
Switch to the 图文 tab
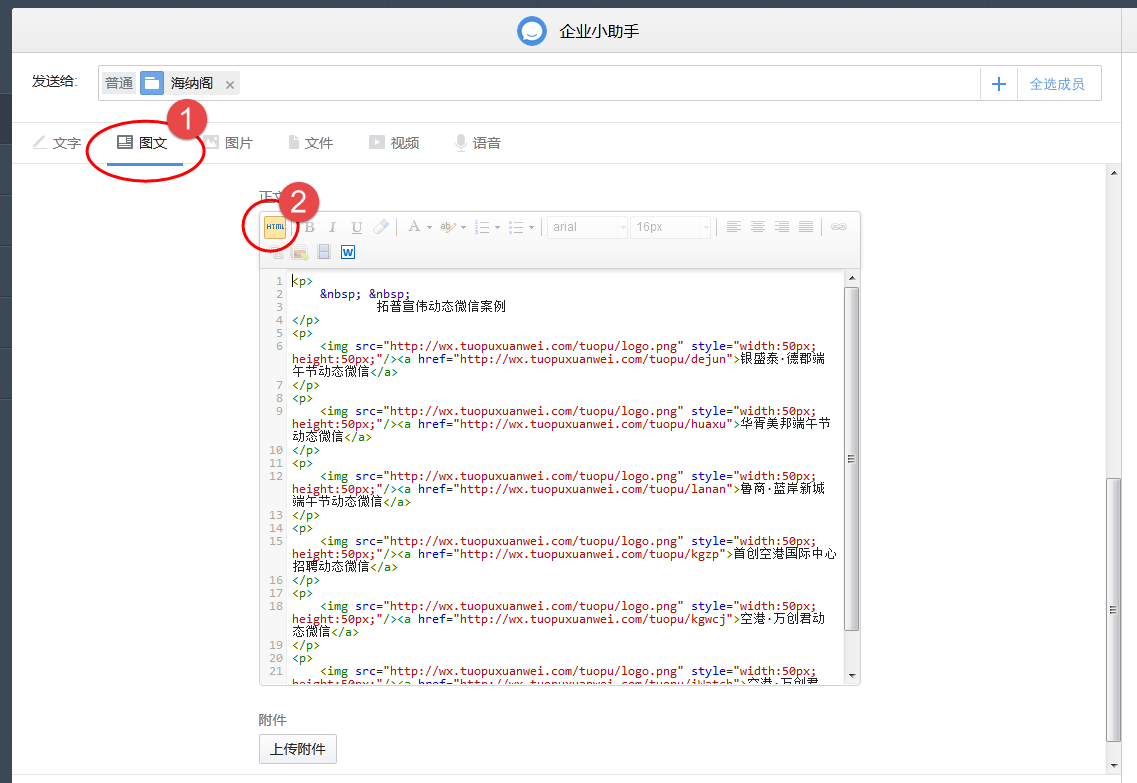[143, 143]
